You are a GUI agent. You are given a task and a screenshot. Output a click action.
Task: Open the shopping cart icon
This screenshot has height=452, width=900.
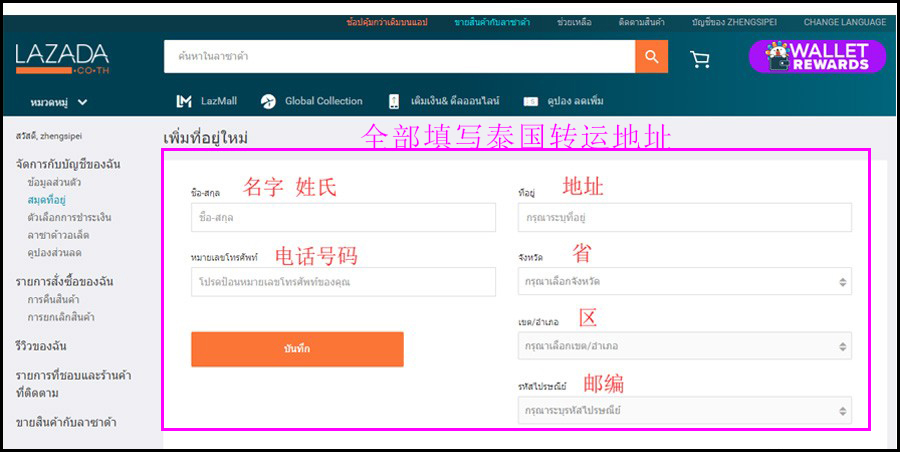point(700,59)
